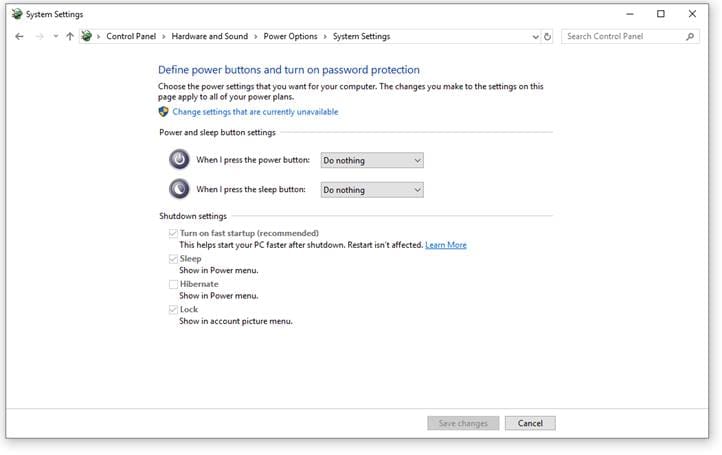Click Change settings that are currently unavailable
Image resolution: width=722 pixels, height=455 pixels.
pos(255,111)
